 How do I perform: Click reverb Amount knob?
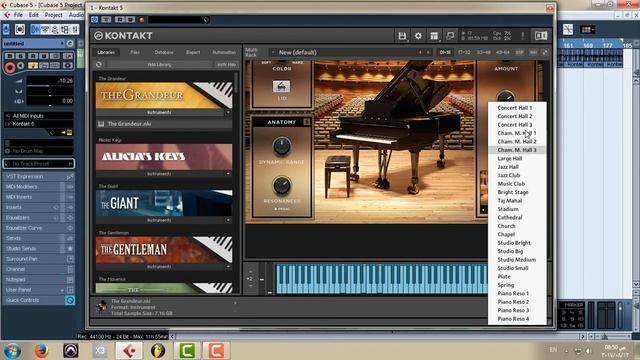[x=505, y=96]
